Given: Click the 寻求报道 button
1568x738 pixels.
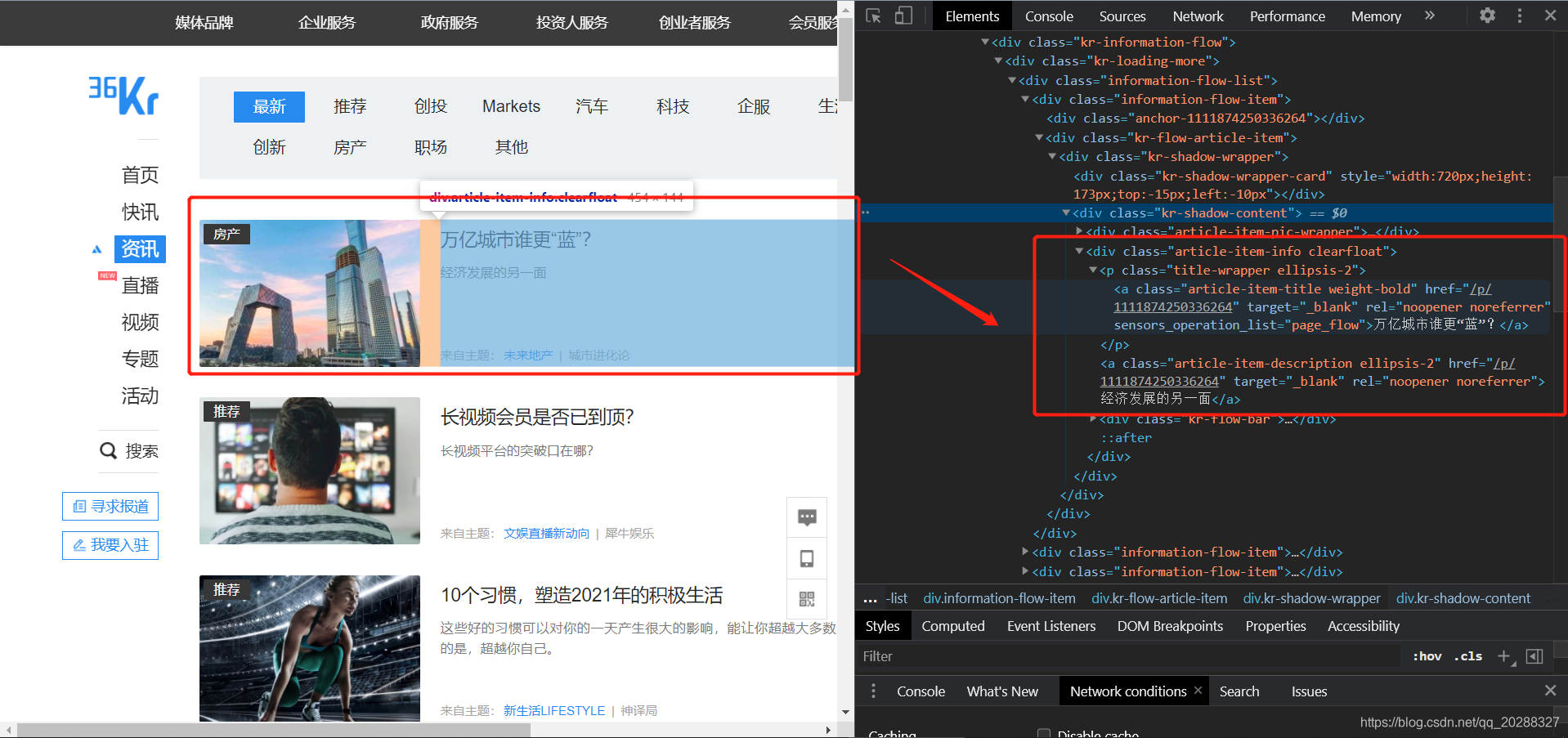Looking at the screenshot, I should [x=110, y=507].
